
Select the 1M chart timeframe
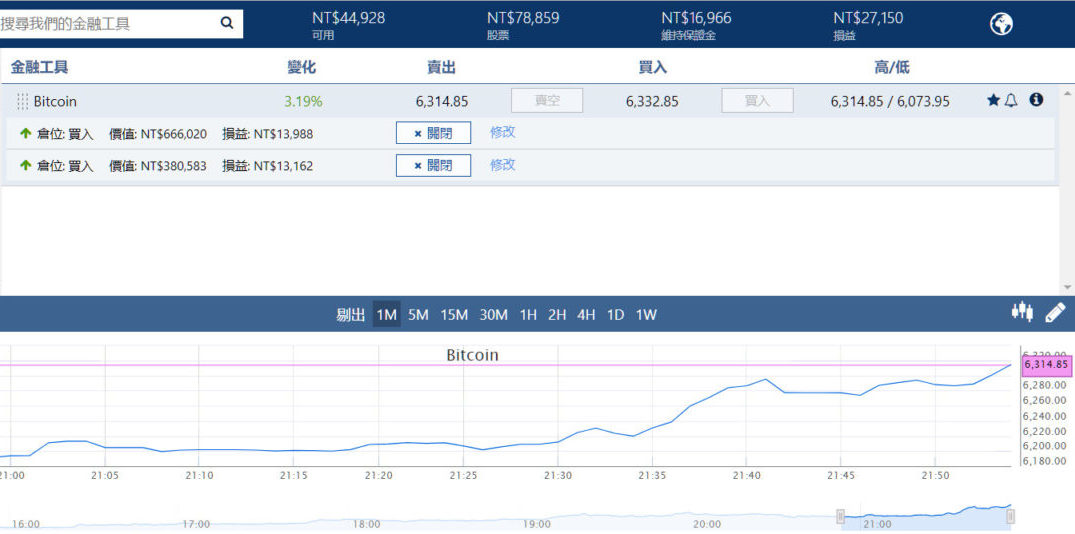click(x=387, y=315)
